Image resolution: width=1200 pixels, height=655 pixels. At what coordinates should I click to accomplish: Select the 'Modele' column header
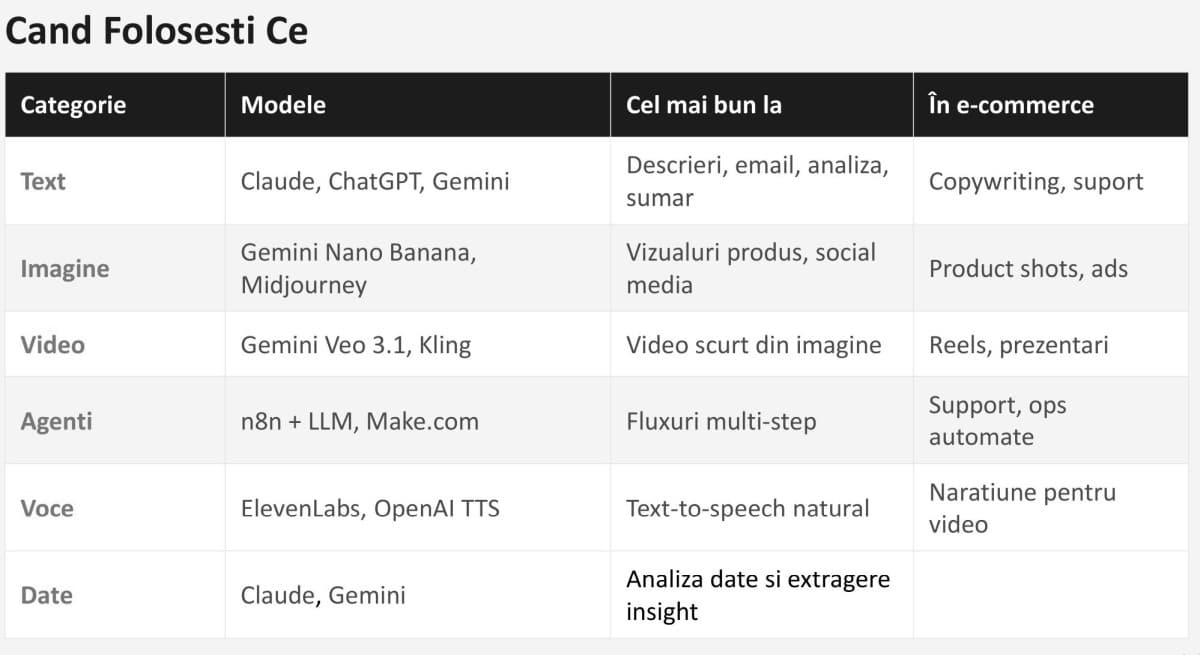tap(284, 105)
